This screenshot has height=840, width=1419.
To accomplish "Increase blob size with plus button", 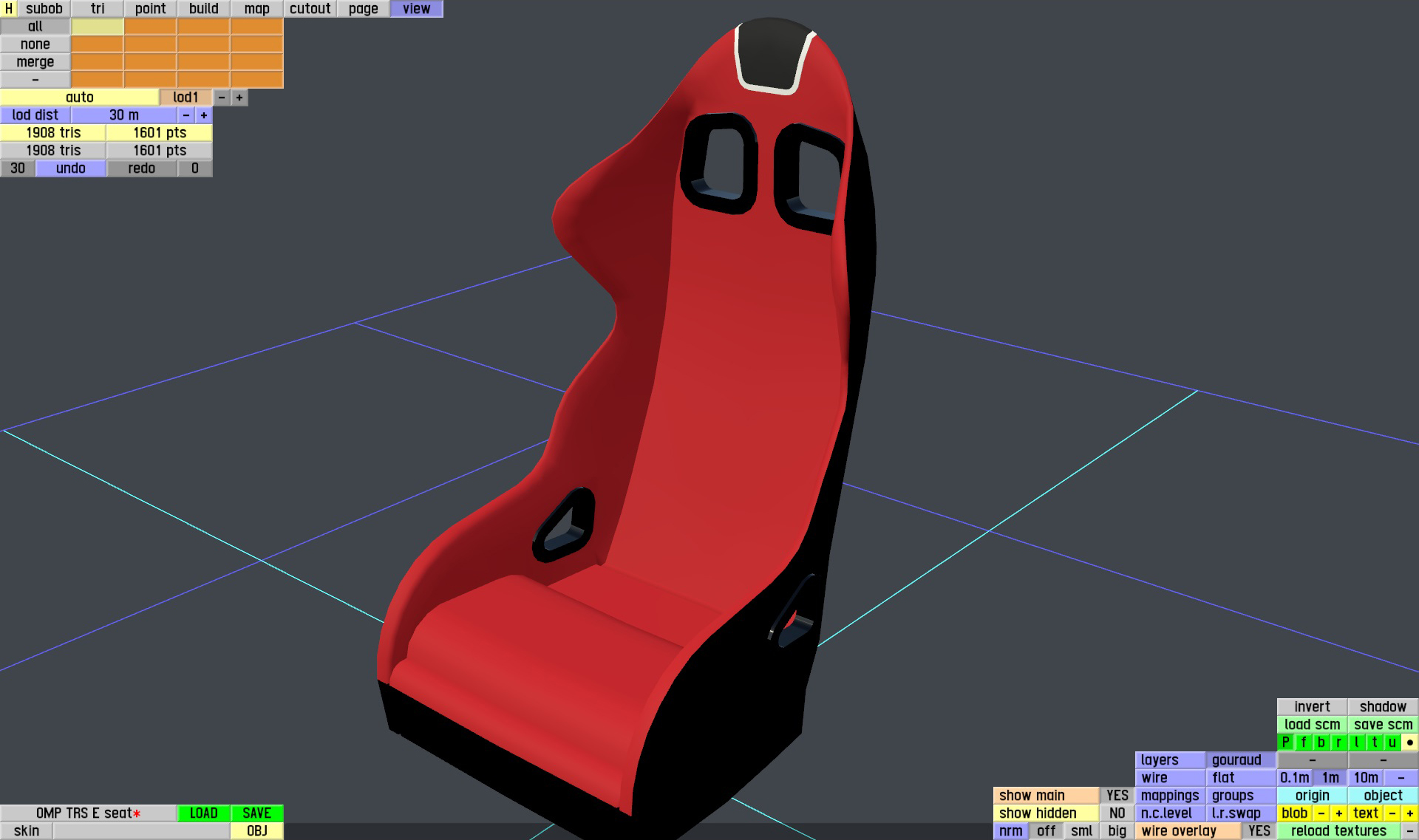I will 1338,813.
